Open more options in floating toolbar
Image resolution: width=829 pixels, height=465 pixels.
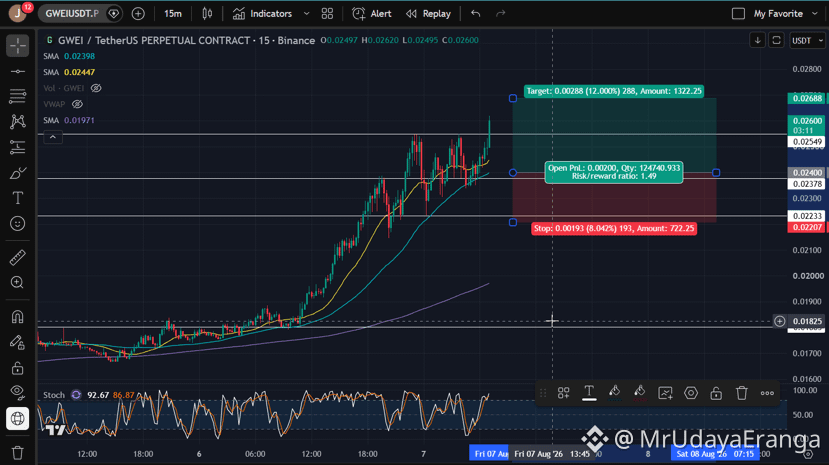(x=767, y=393)
